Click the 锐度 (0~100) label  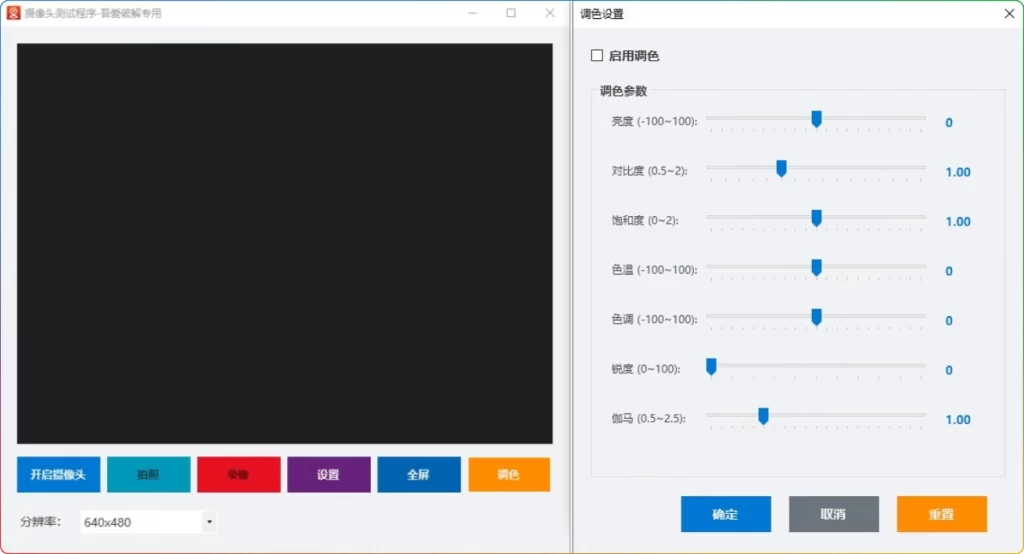click(646, 369)
